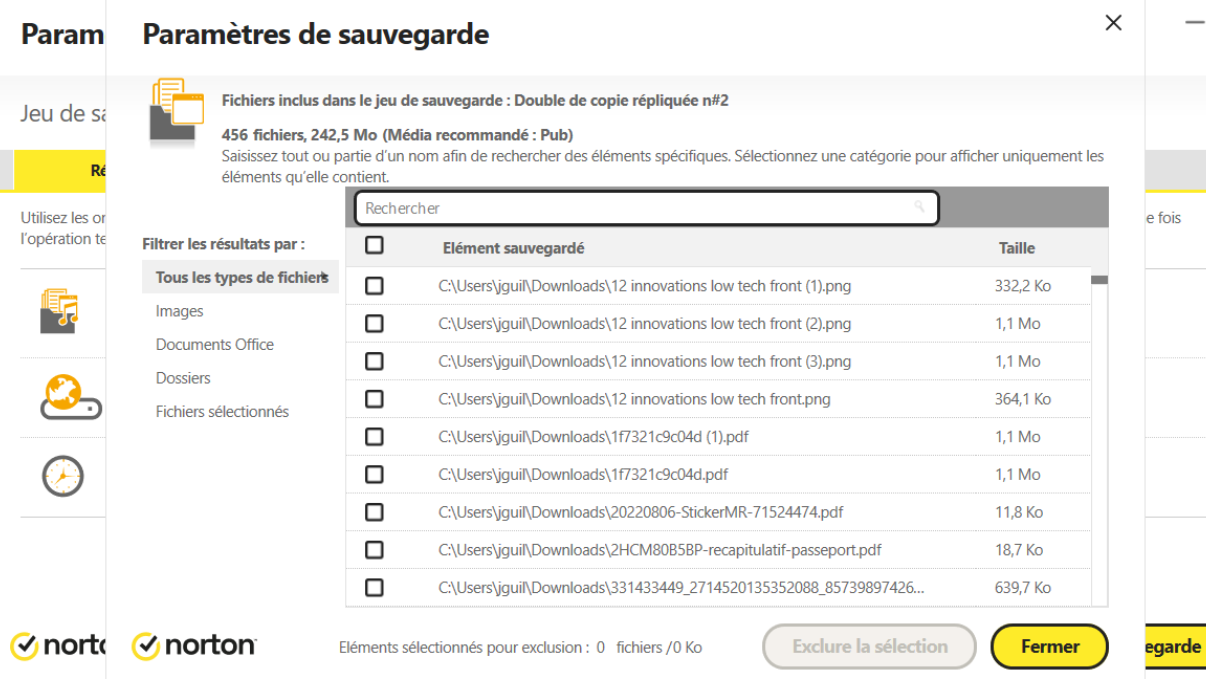The image size is (1206, 679).
Task: Click the Fermer button
Action: [x=1048, y=646]
